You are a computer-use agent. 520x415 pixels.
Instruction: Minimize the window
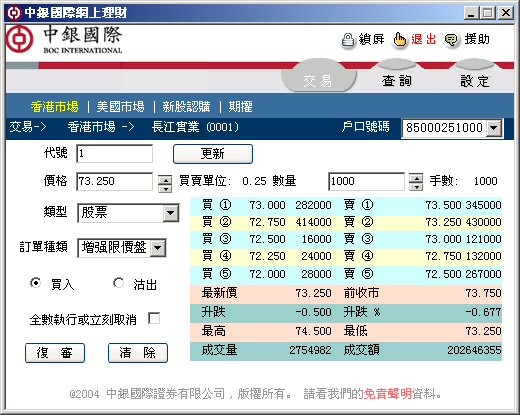point(472,13)
